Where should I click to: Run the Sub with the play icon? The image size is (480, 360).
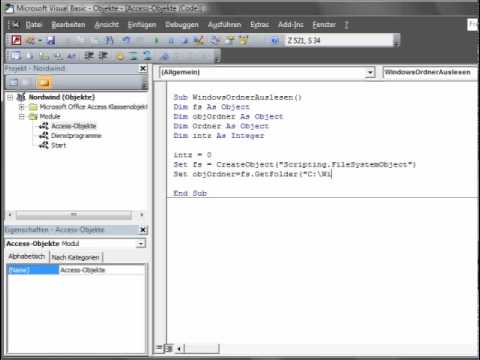156,41
